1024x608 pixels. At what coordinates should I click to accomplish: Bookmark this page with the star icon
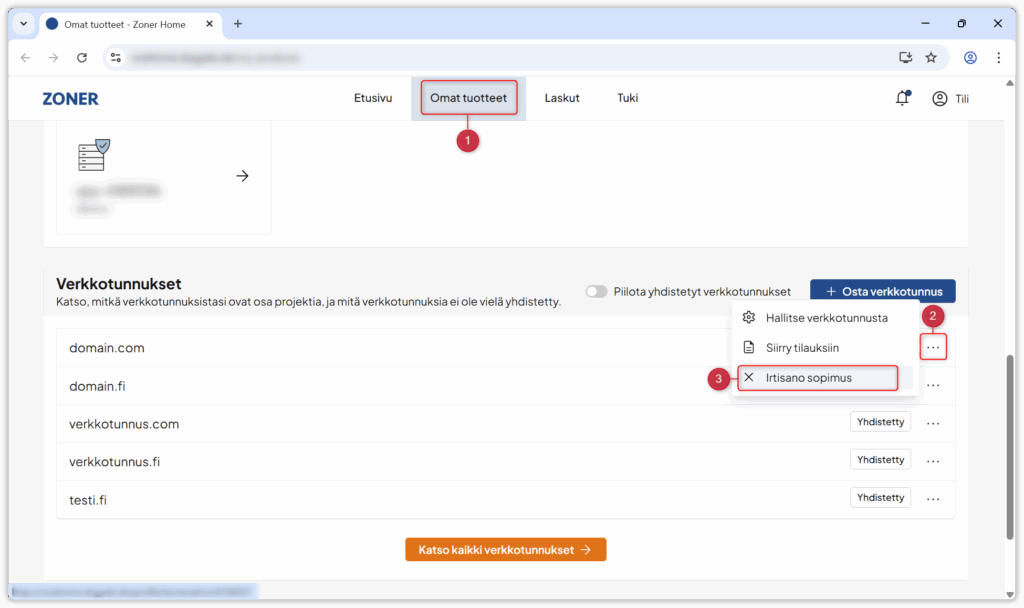931,58
